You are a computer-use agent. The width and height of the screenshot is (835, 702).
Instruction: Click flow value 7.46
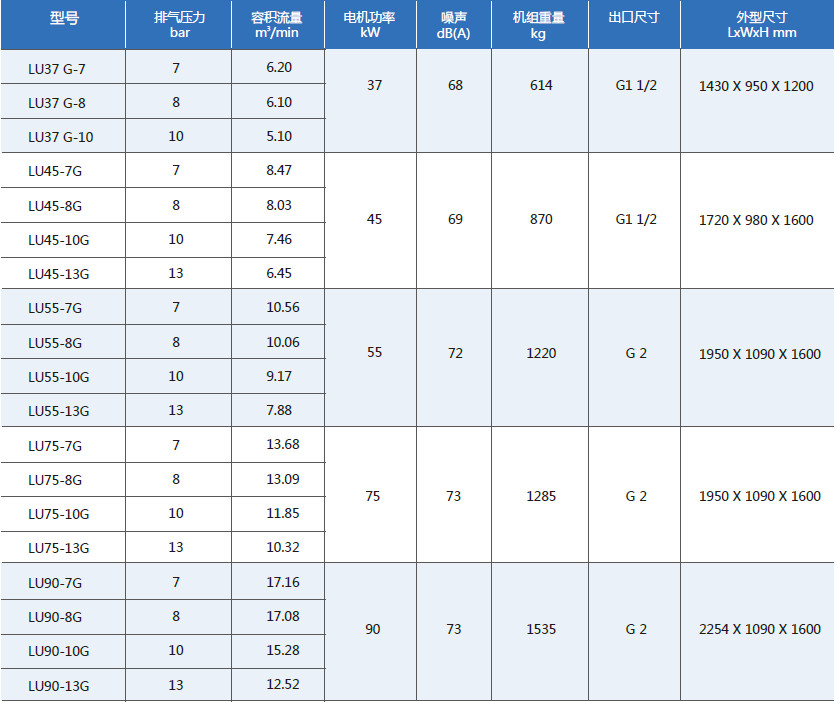(279, 239)
